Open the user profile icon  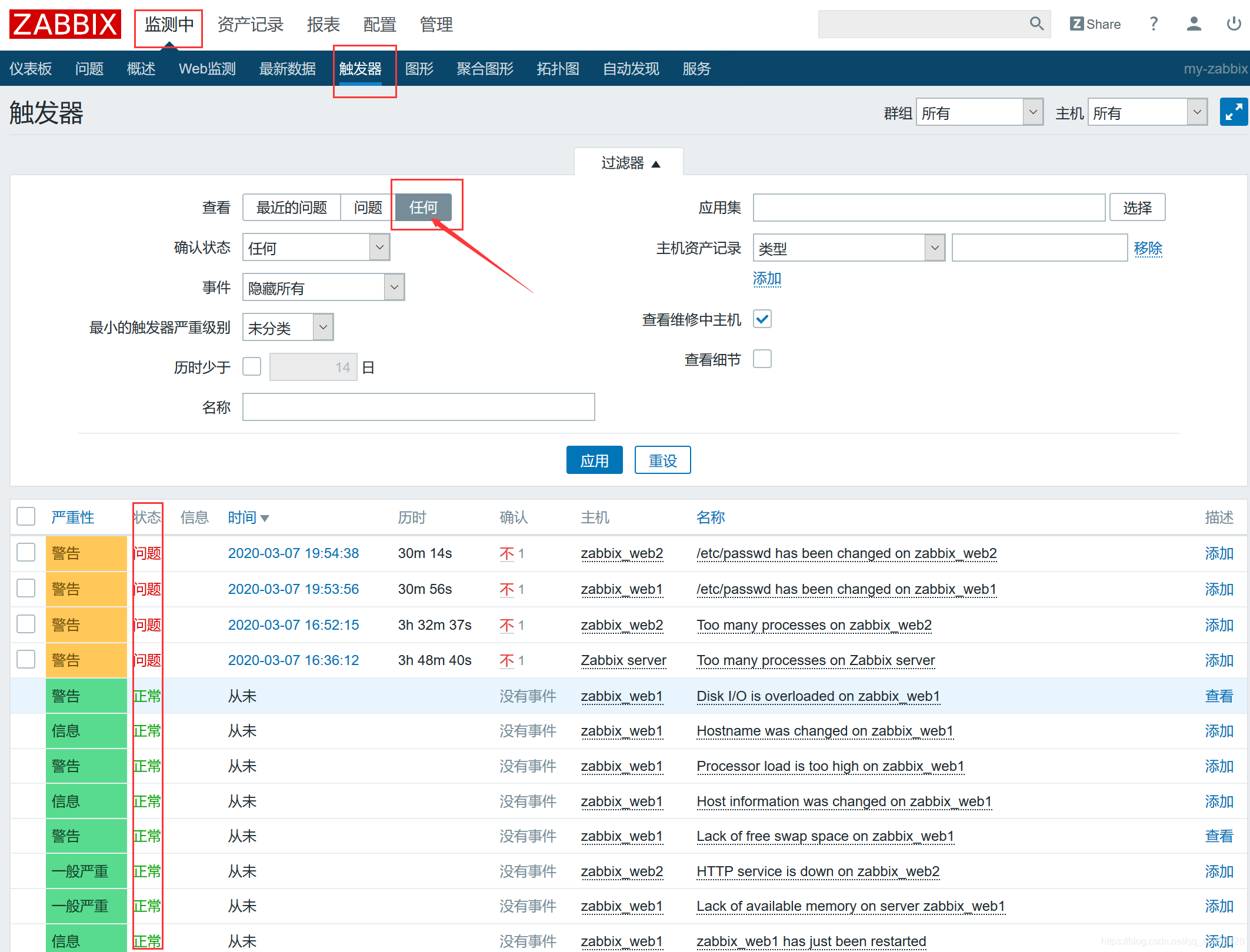1194,24
